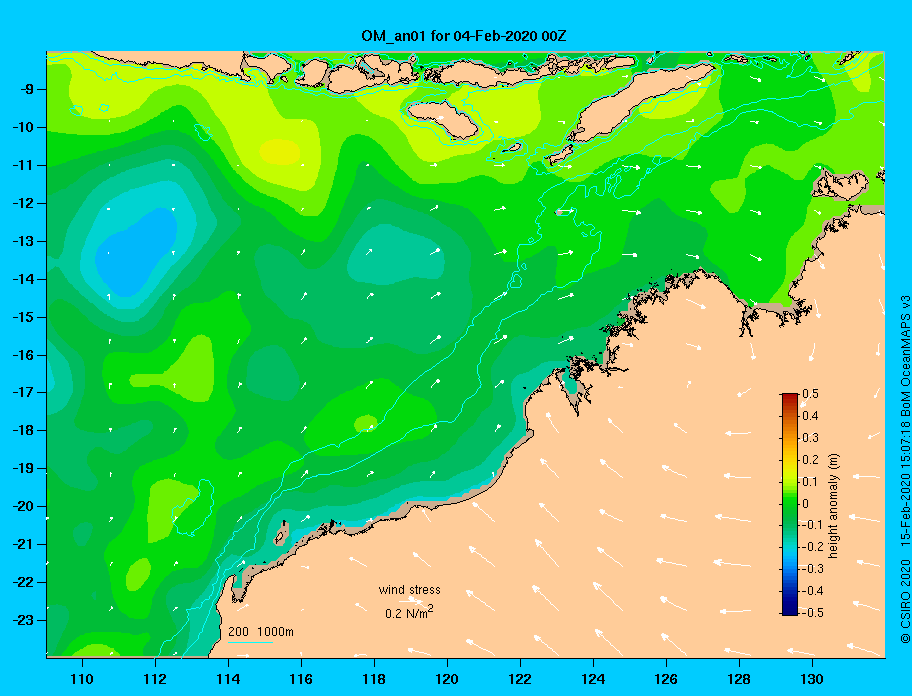
Task: Click longitude label '112' on the x-axis
Action: [155, 679]
